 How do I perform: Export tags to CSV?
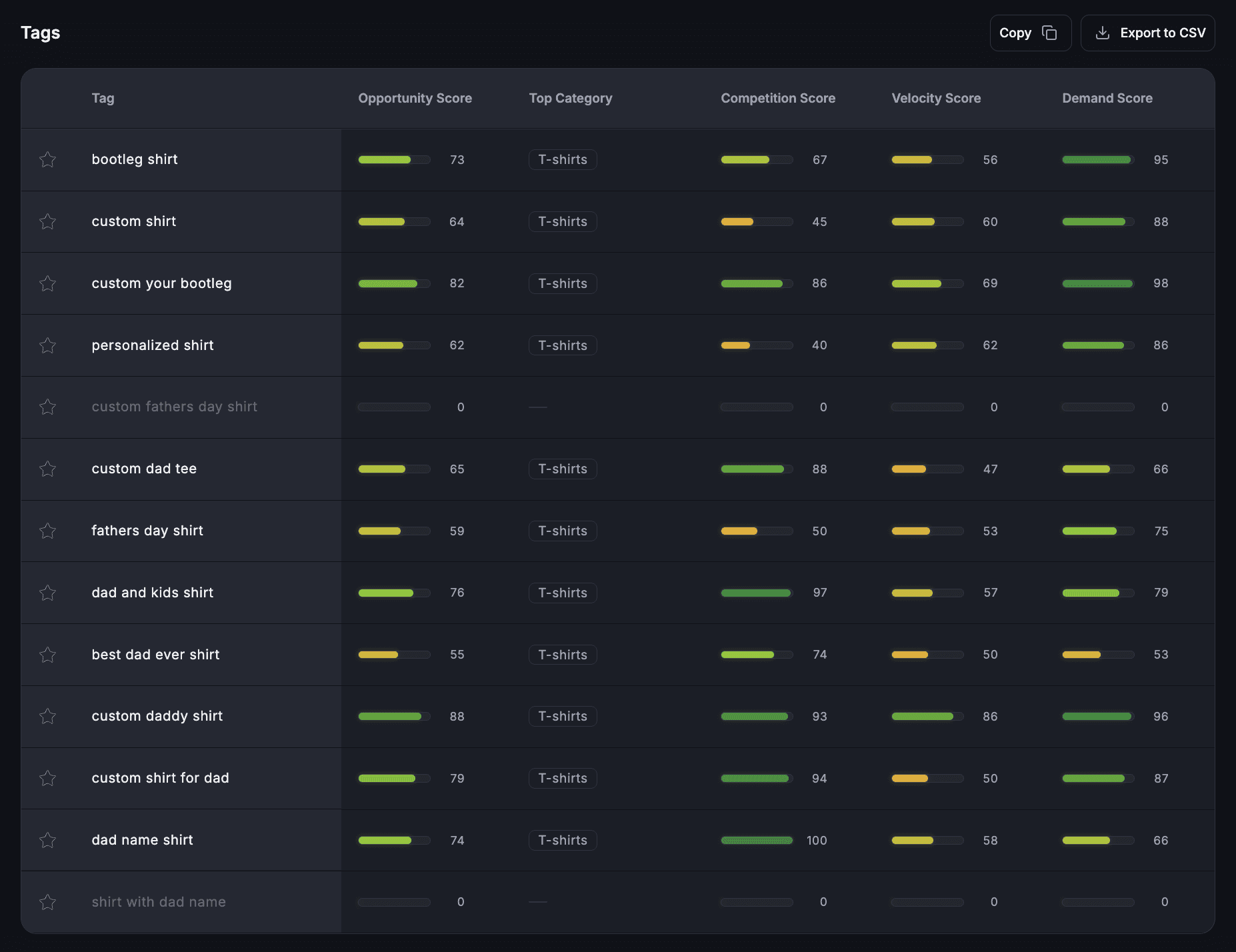1147,33
